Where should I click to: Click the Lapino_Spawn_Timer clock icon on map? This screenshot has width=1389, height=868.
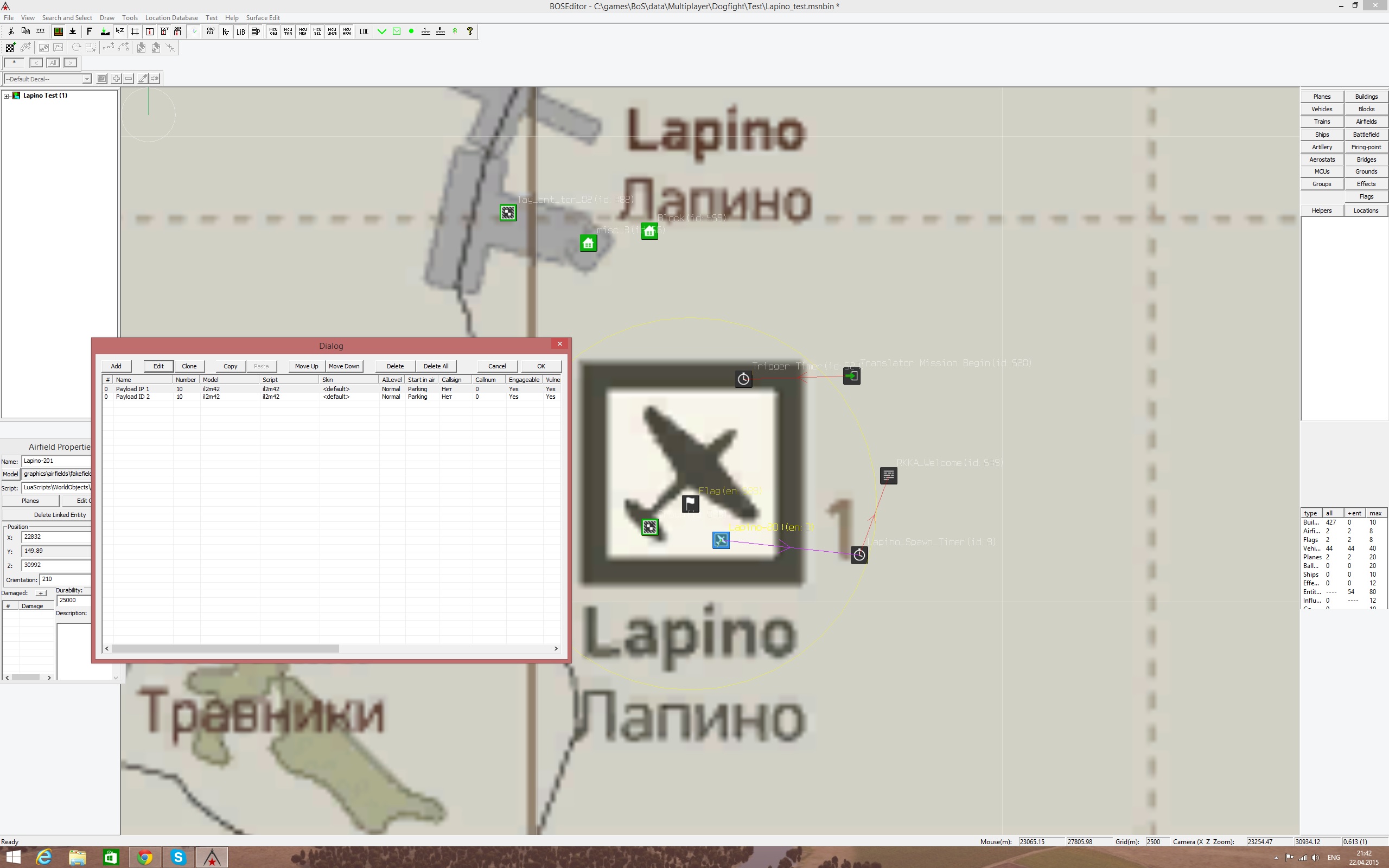coord(859,554)
